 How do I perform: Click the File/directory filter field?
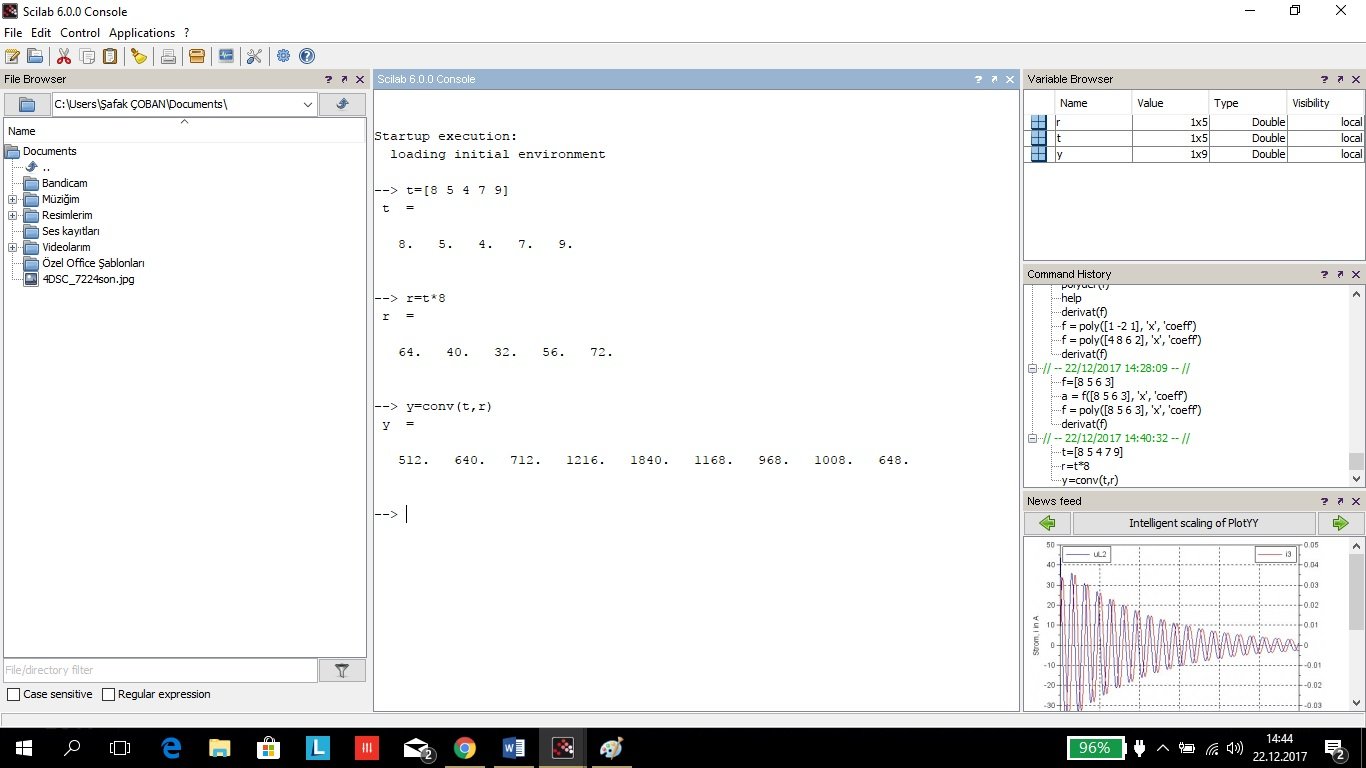(161, 670)
